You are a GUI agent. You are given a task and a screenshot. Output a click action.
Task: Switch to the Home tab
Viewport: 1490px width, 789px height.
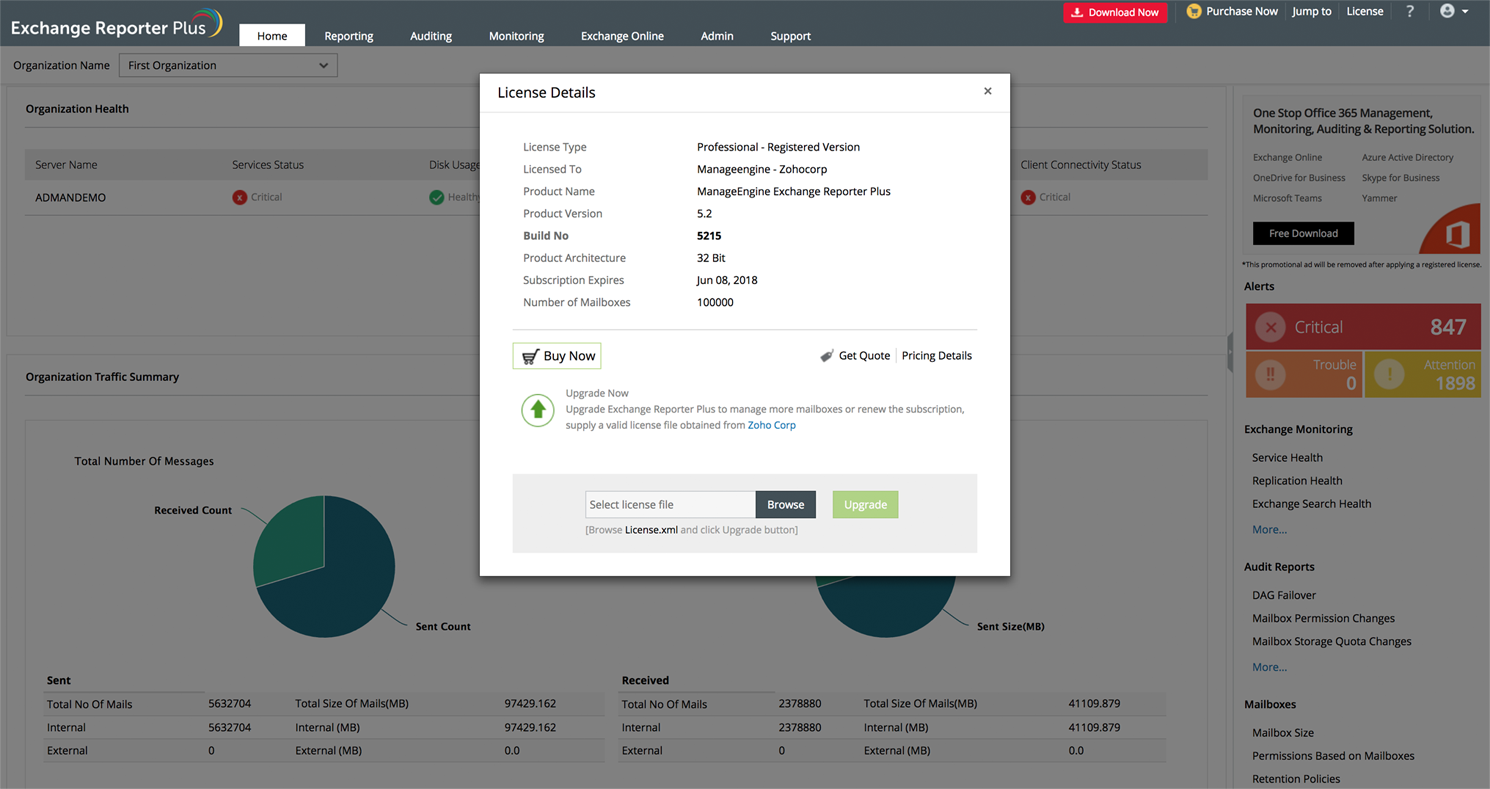pos(272,36)
